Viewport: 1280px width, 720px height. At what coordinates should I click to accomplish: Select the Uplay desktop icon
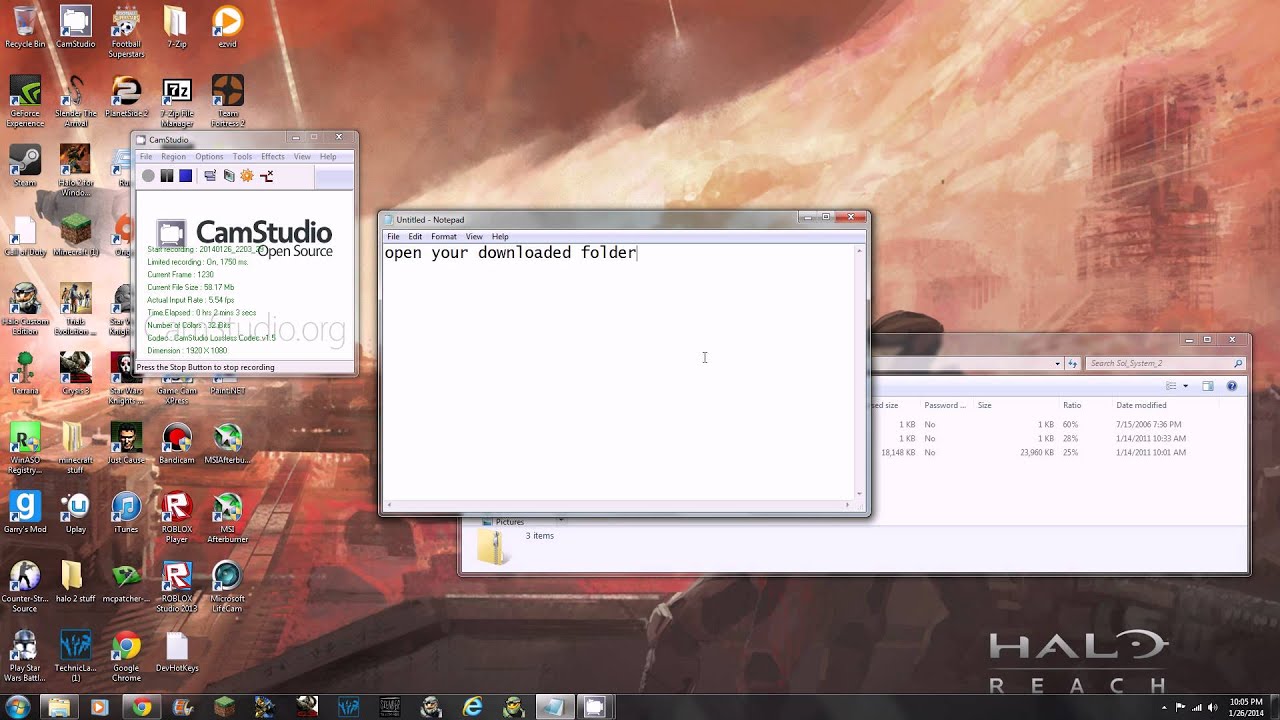(76, 513)
